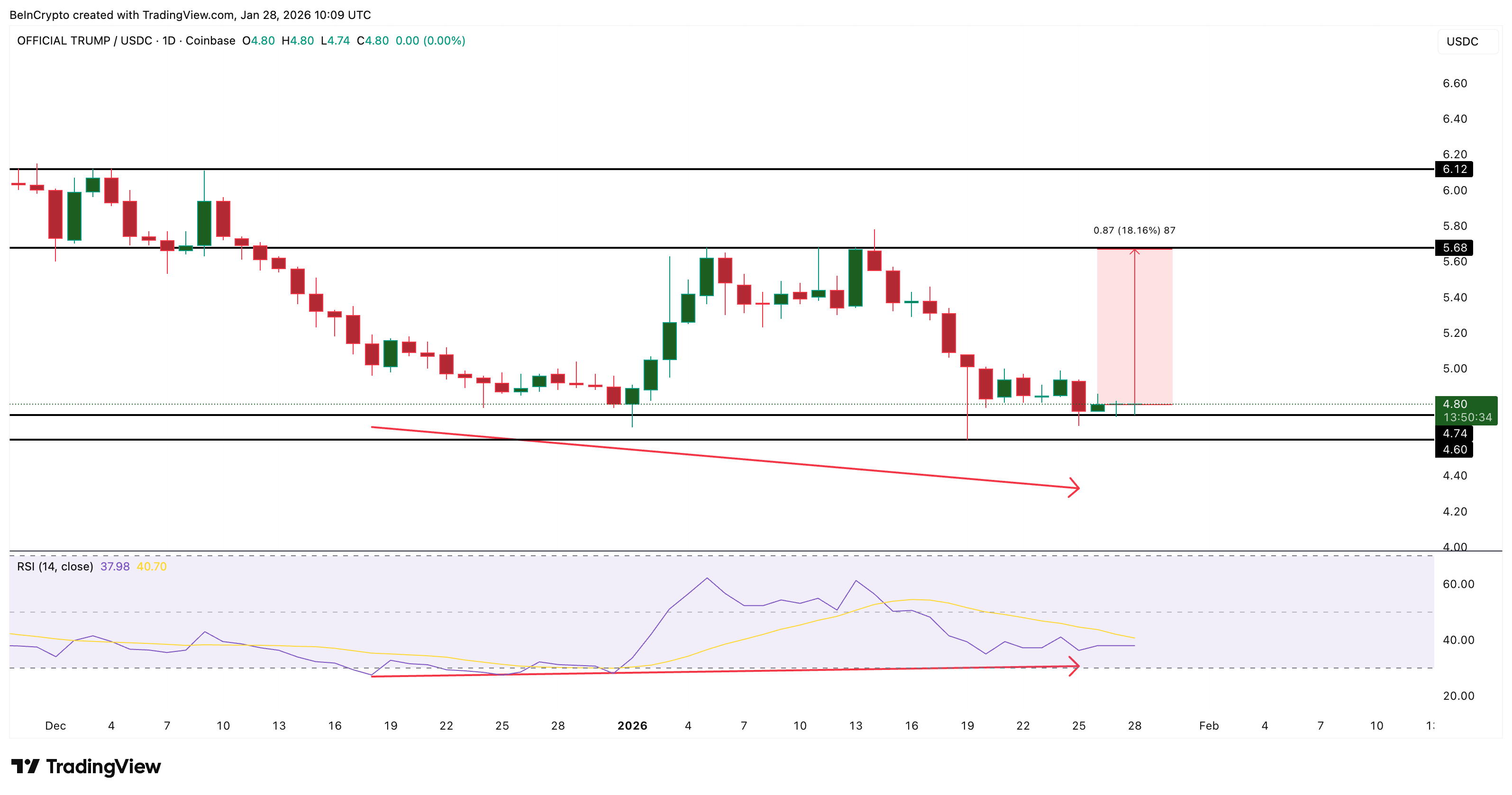Image resolution: width=1512 pixels, height=795 pixels.
Task: Click the red arrowhead on price trendline
Action: pos(1074,487)
